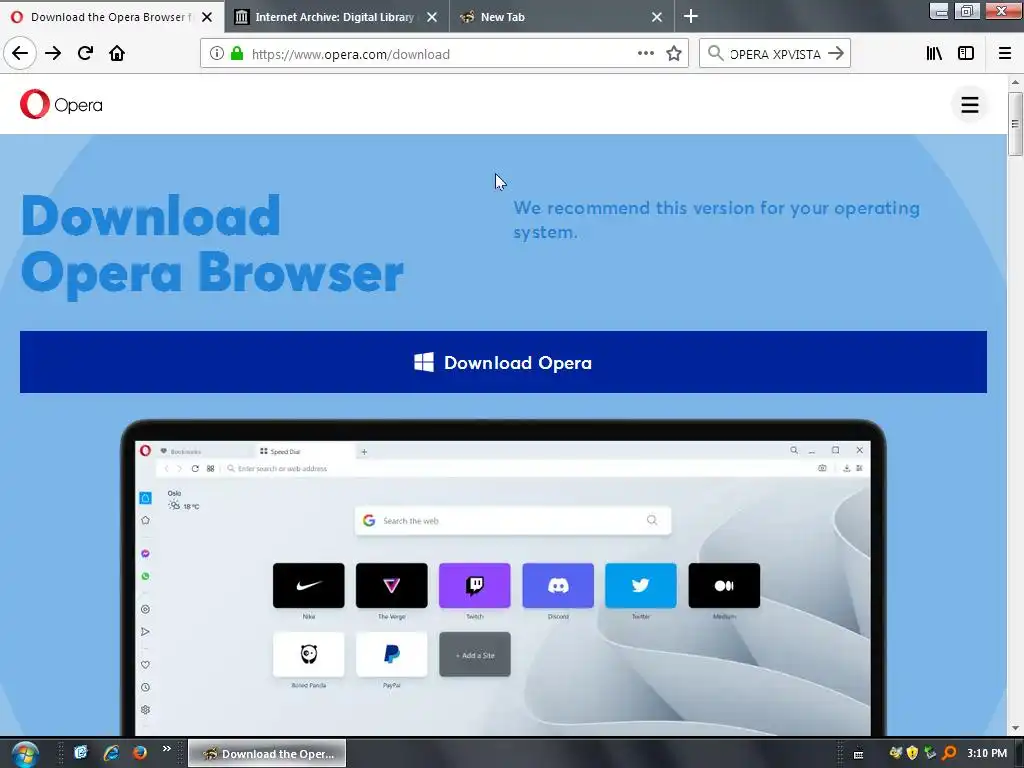The height and width of the screenshot is (768, 1024).
Task: Click the Show Desktop quick launch icon
Action: [81, 753]
